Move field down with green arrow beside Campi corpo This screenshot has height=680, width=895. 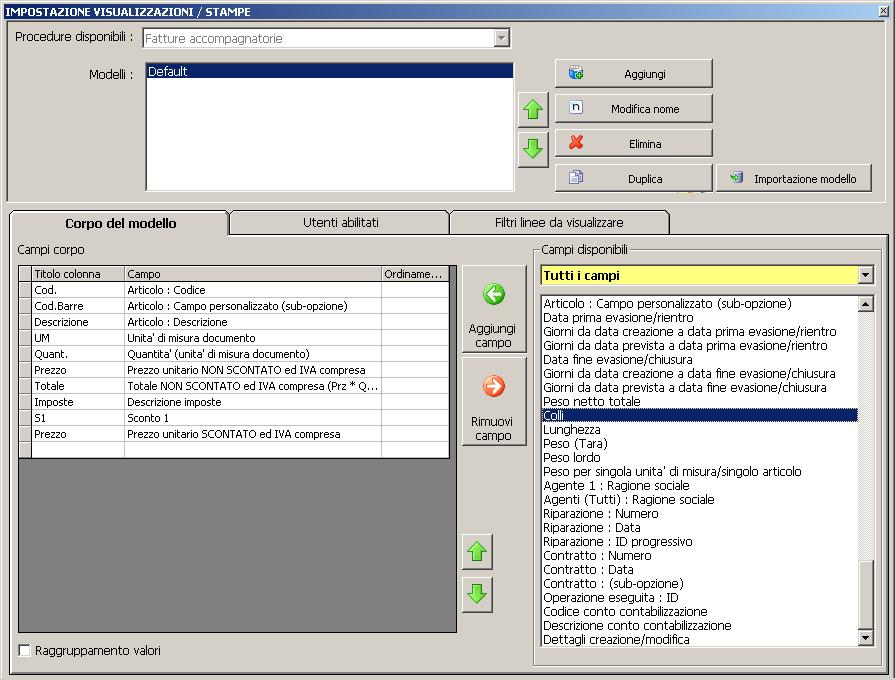pos(477,593)
